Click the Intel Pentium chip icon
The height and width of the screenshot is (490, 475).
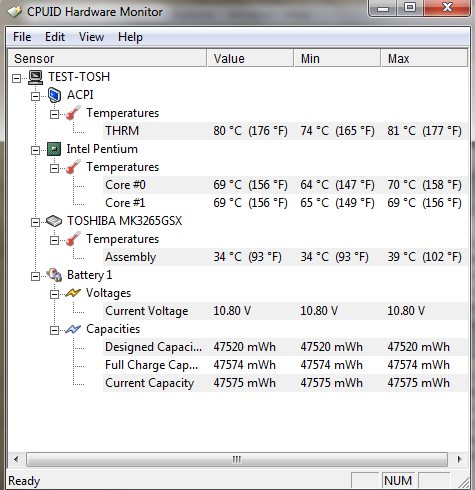click(x=54, y=149)
